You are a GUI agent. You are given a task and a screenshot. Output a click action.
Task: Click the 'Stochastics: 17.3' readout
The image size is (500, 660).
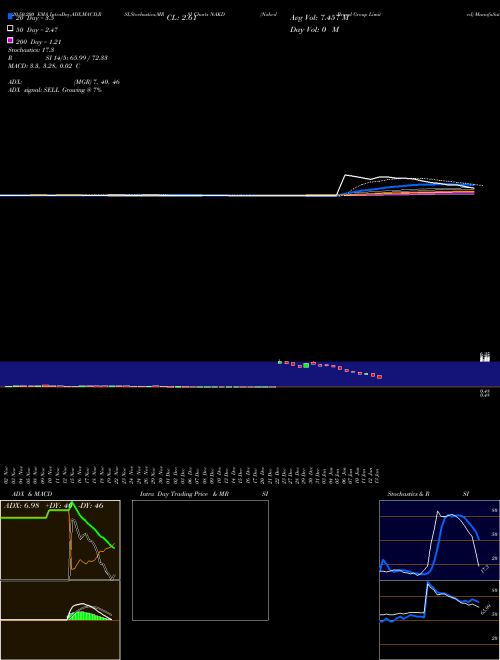31,50
